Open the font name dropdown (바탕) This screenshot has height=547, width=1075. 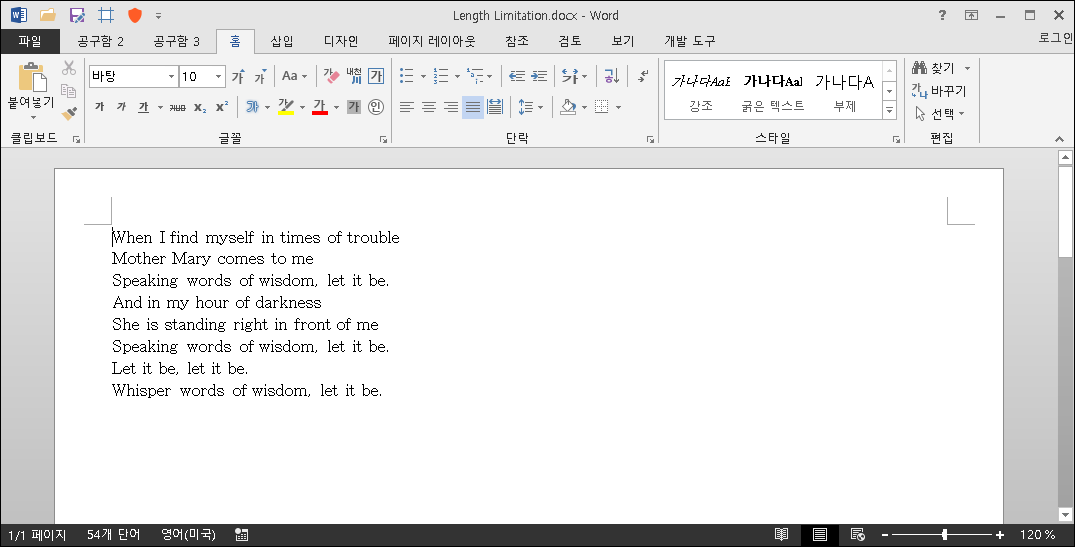point(171,77)
